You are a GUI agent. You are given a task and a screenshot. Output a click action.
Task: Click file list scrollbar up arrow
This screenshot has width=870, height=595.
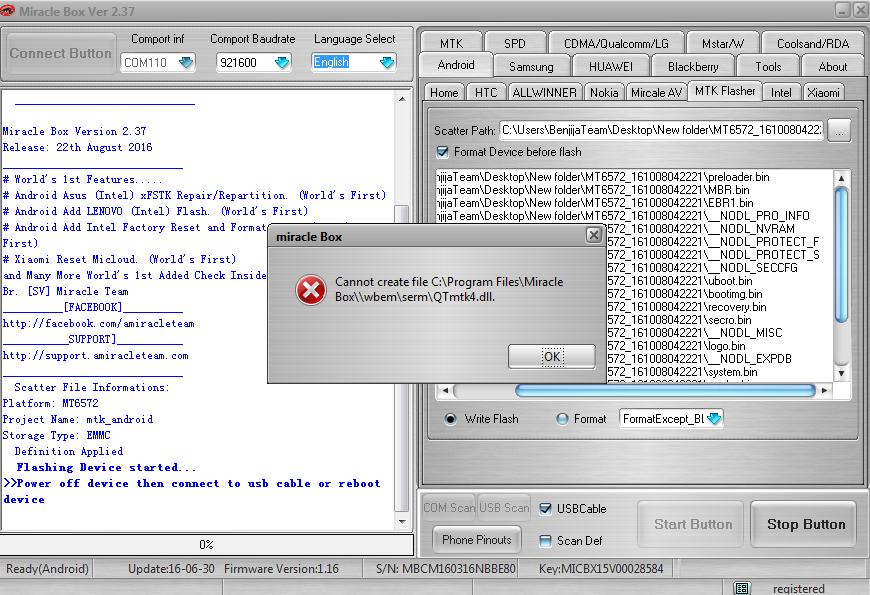[x=841, y=178]
